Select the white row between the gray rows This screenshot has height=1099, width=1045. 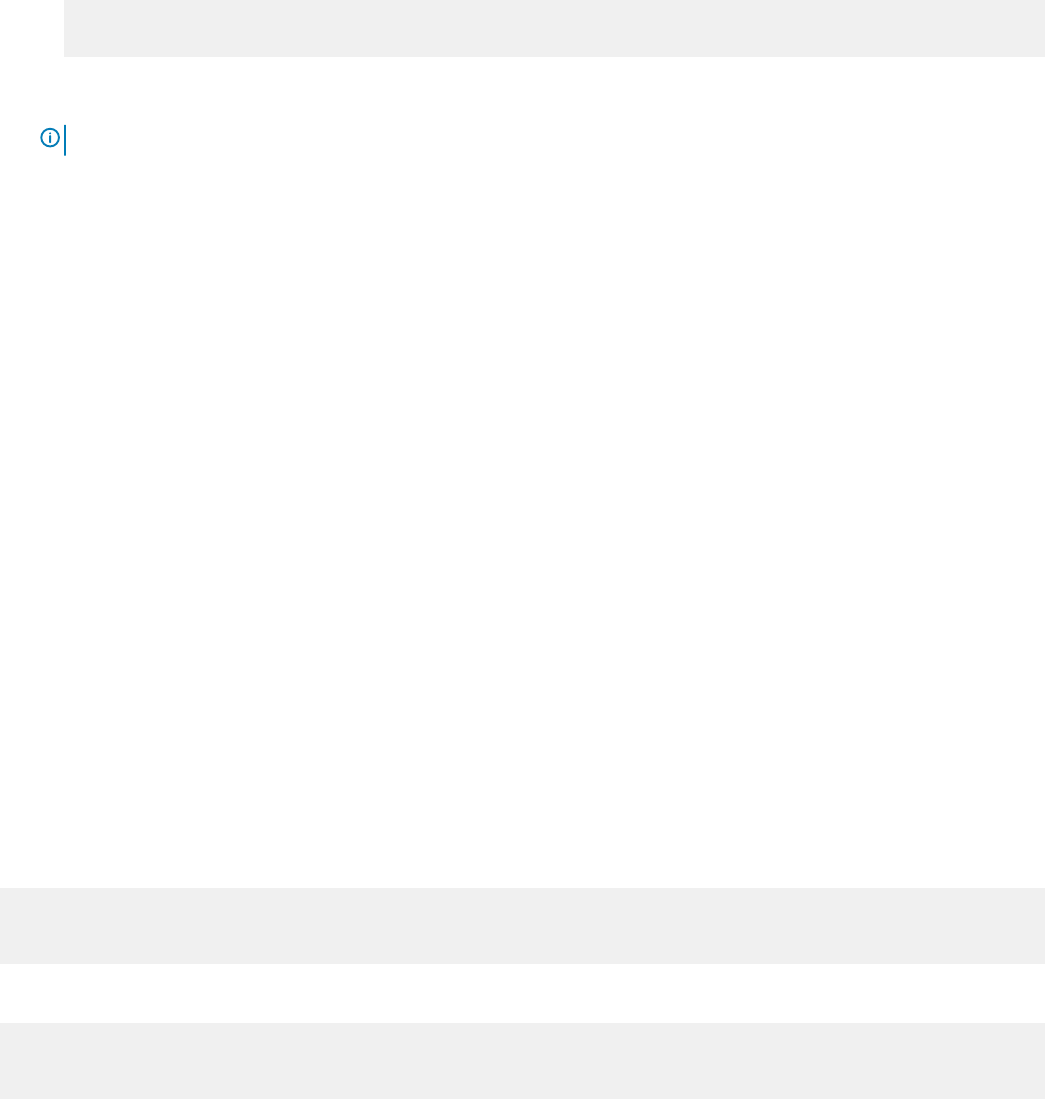tap(522, 992)
